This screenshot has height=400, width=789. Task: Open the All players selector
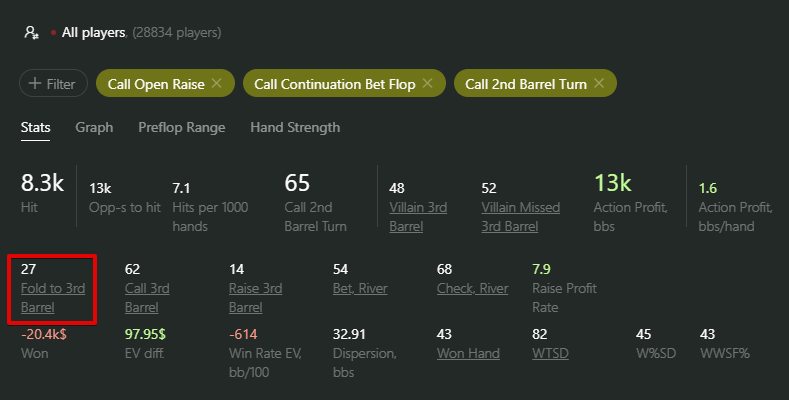click(x=93, y=32)
